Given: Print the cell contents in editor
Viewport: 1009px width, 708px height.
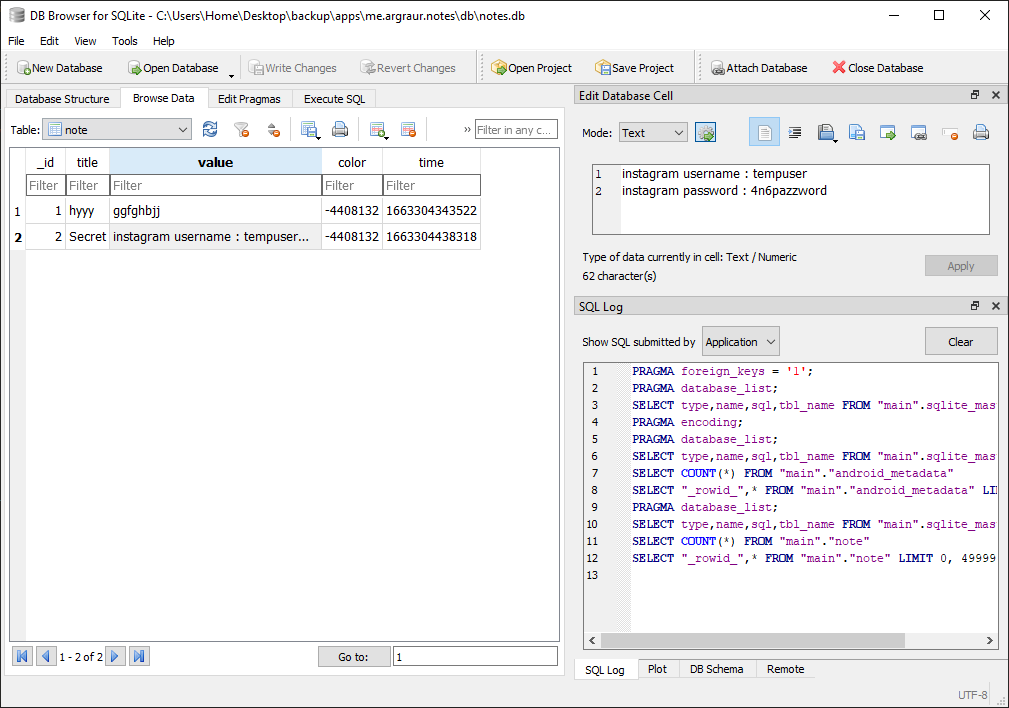Looking at the screenshot, I should click(981, 133).
